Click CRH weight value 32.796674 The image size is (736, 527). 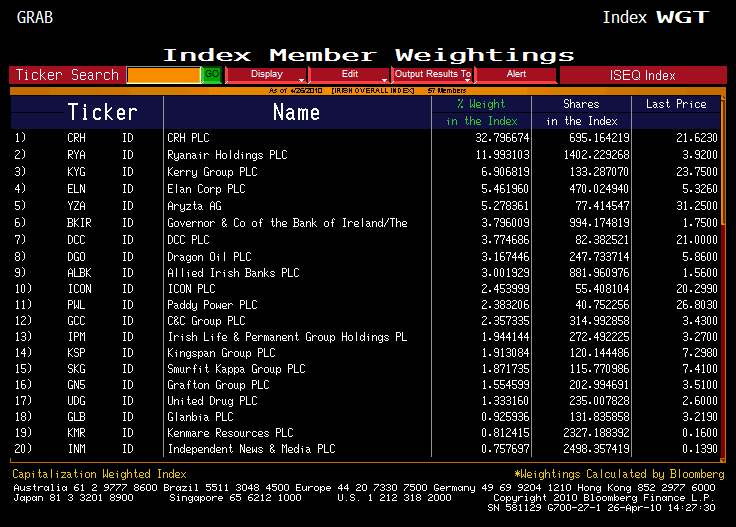[502, 138]
